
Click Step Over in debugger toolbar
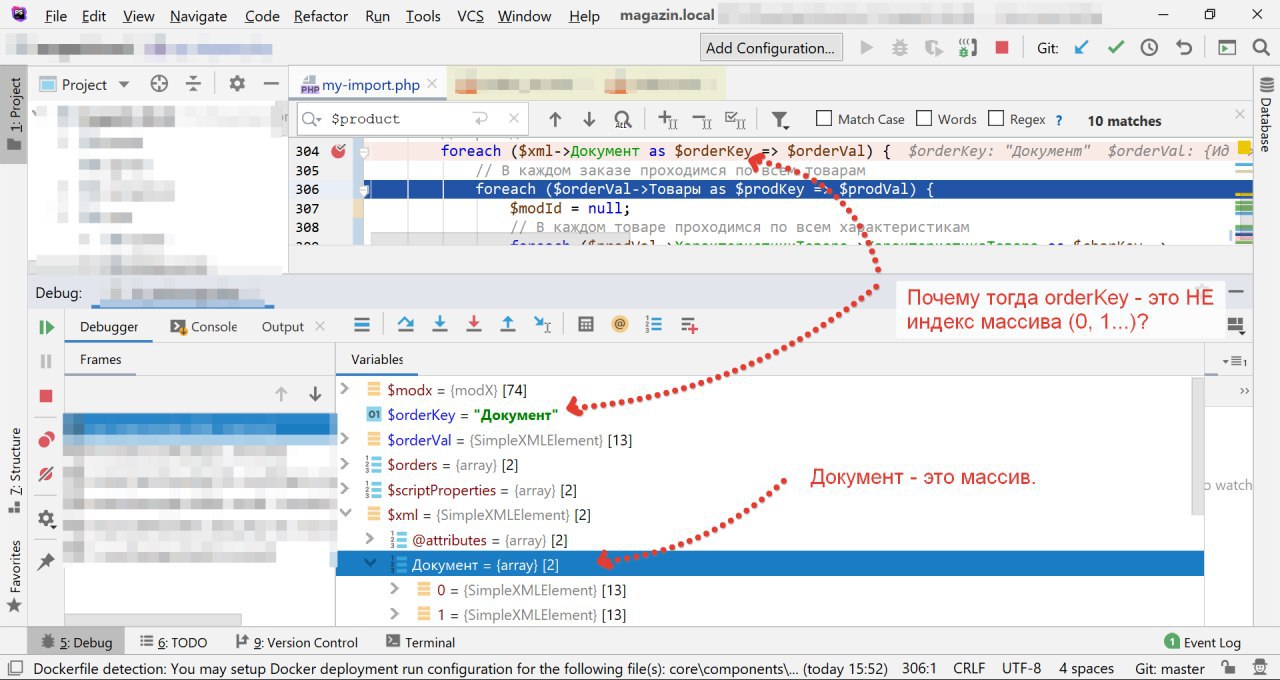(x=405, y=324)
